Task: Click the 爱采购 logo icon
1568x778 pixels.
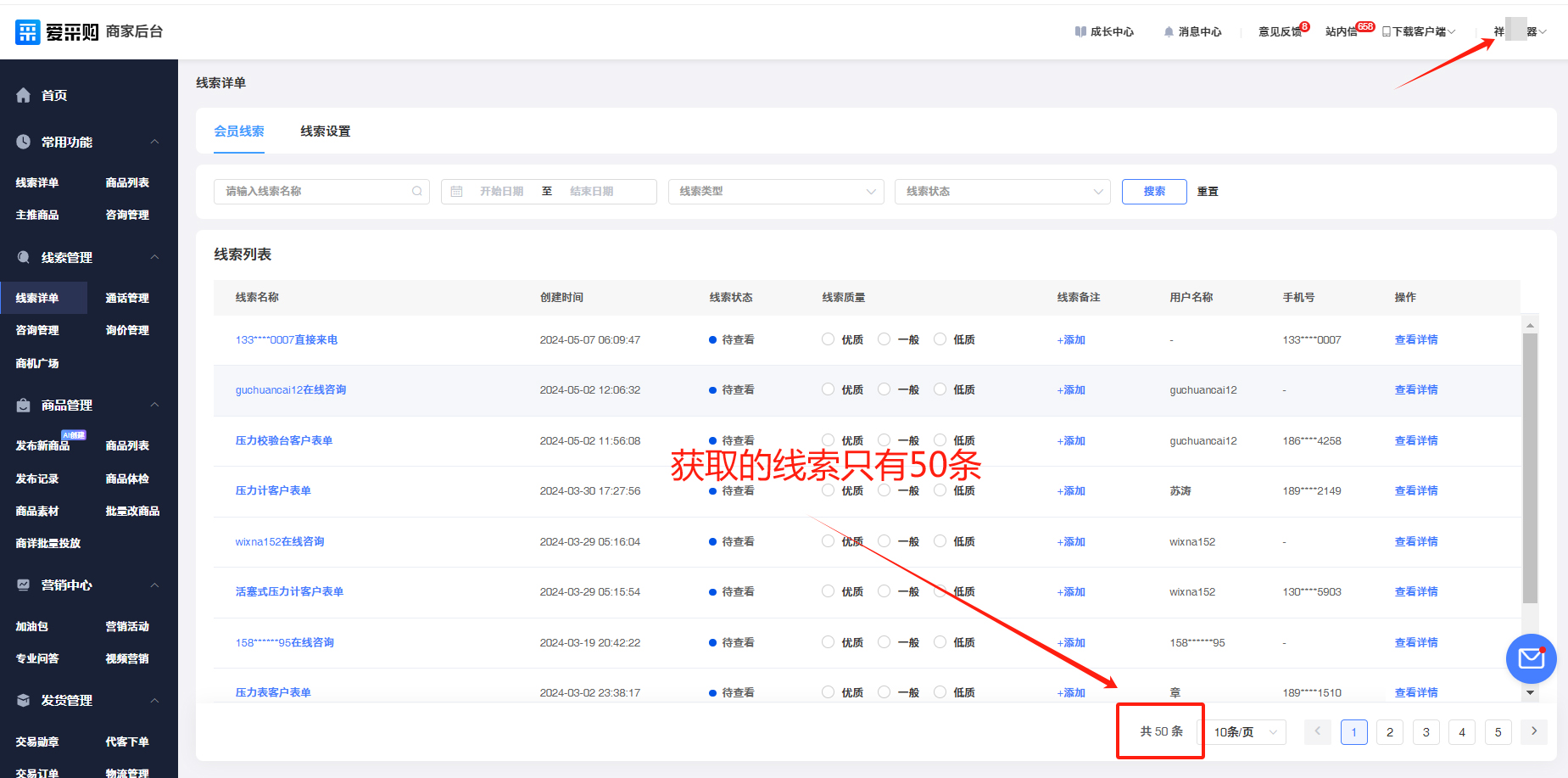Action: (x=28, y=32)
